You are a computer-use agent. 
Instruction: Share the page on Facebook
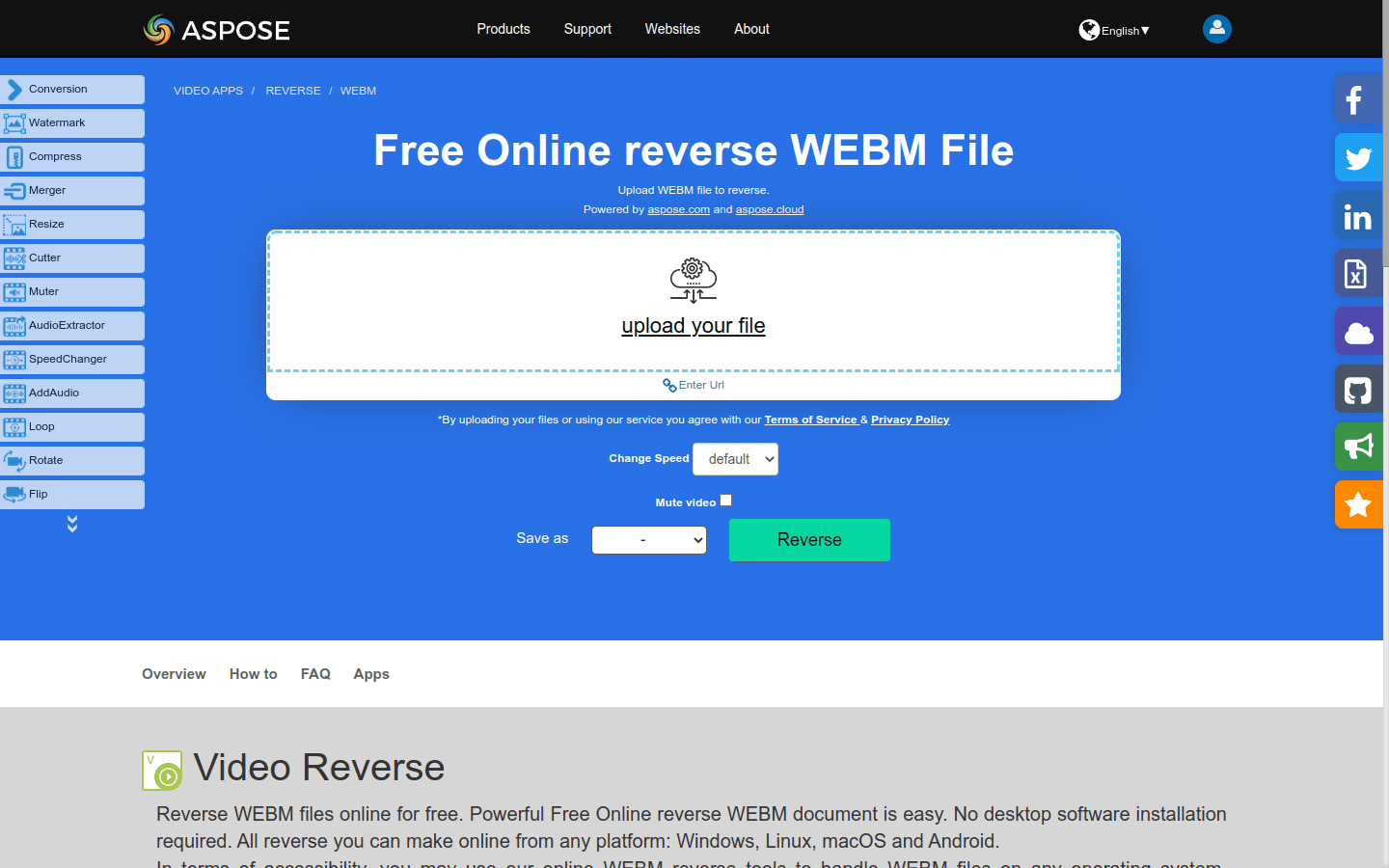coord(1358,99)
